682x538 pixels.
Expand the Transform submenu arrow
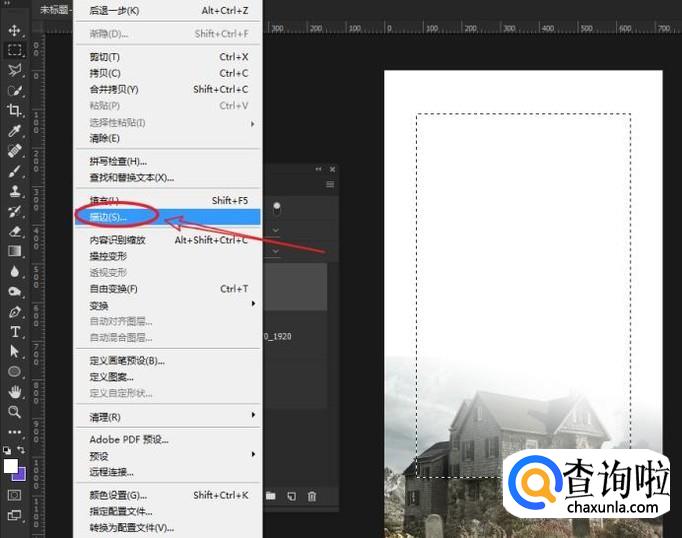tap(253, 303)
